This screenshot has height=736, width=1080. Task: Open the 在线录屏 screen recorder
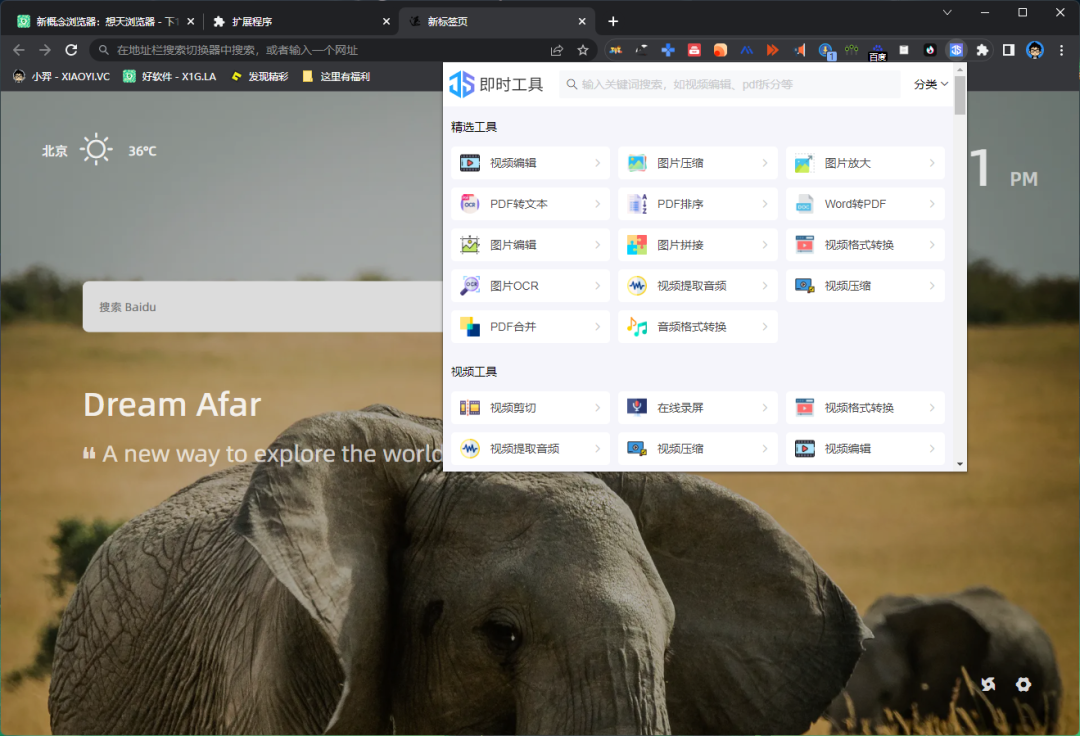point(697,408)
